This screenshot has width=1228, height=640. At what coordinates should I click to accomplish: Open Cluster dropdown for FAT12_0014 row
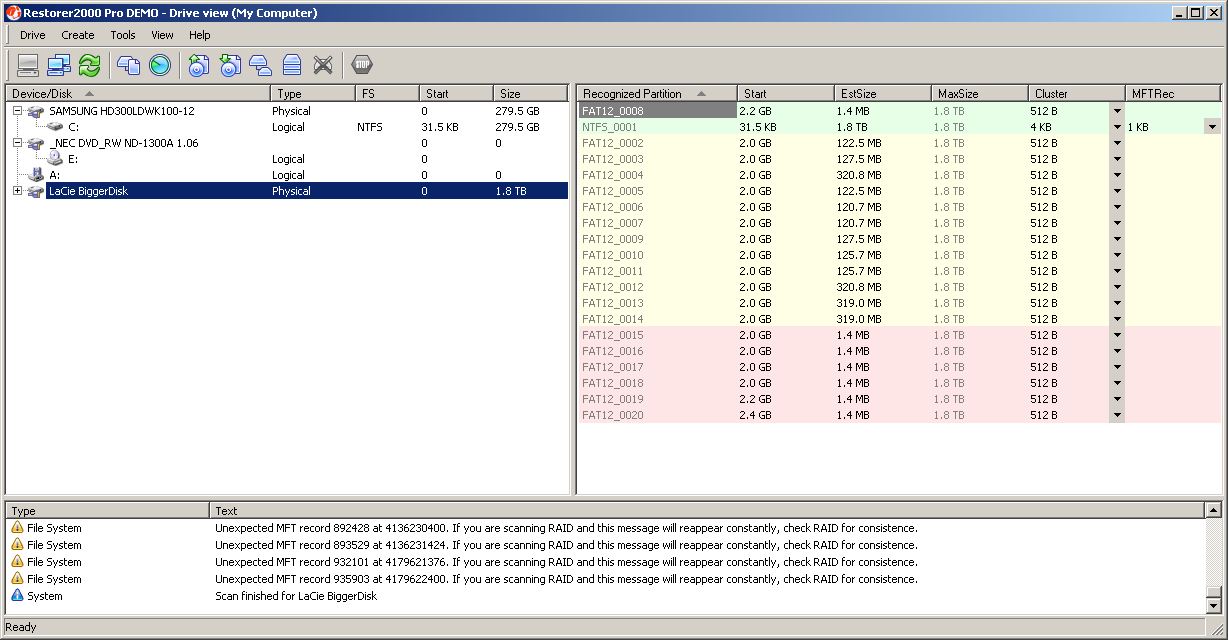point(1117,319)
